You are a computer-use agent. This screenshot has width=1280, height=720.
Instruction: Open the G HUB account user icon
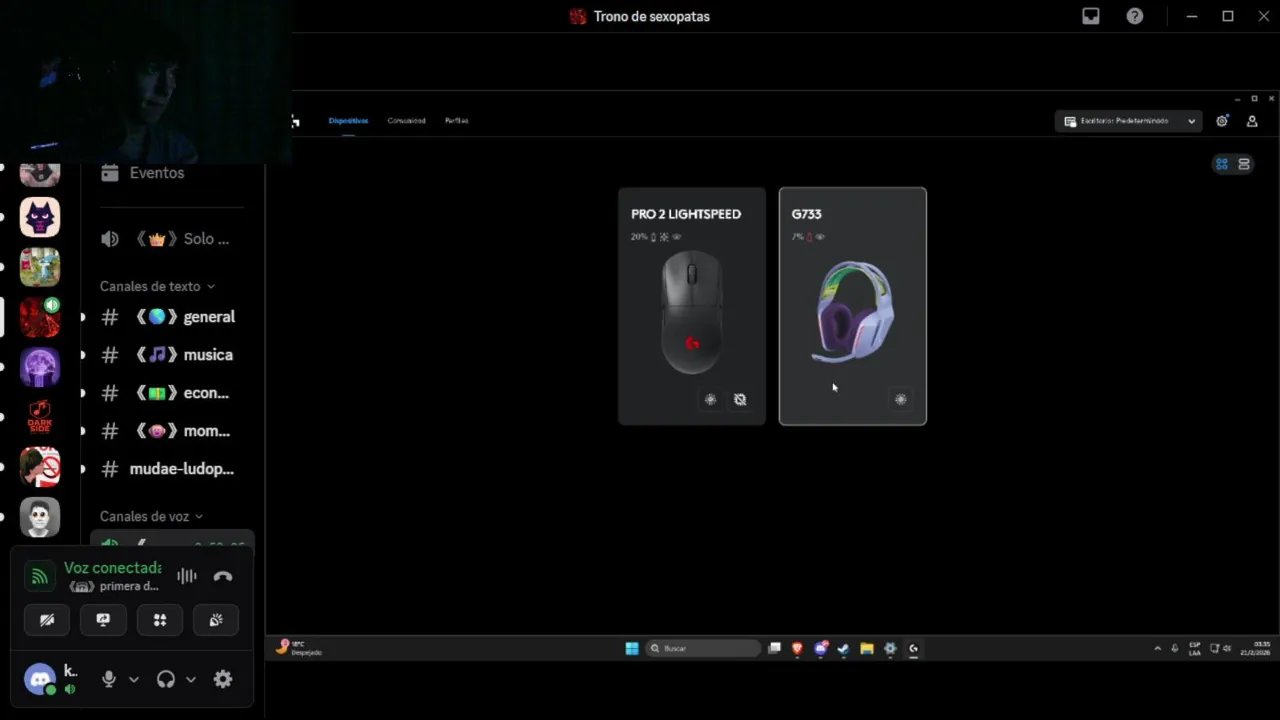[x=1252, y=121]
